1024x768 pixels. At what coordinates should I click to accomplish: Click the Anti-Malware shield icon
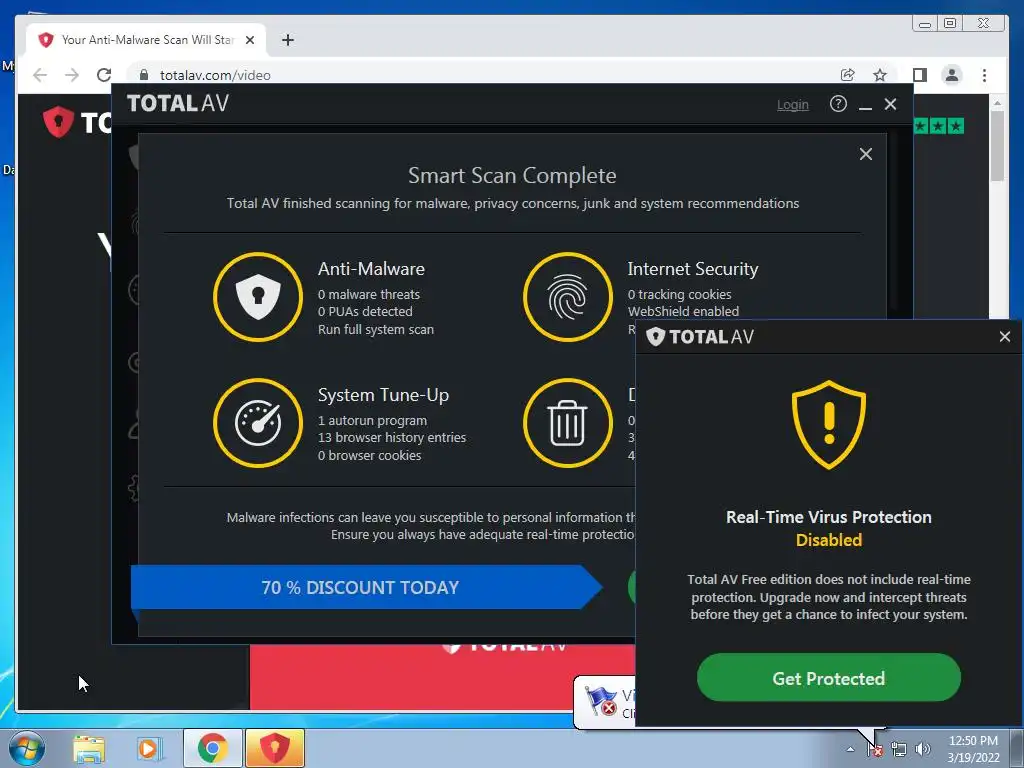click(x=258, y=296)
